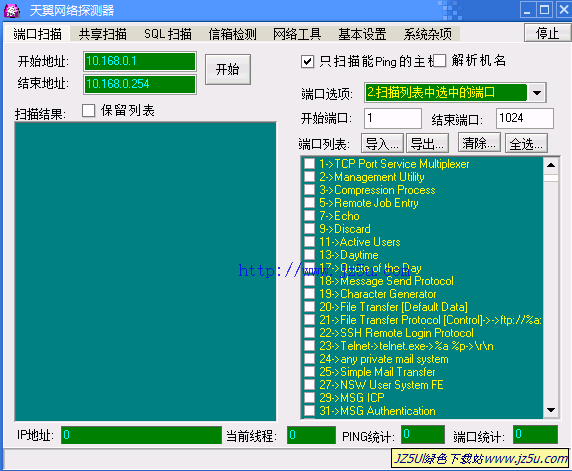The image size is (572, 471).
Task: Check port 13 Daytime
Action: pos(309,255)
